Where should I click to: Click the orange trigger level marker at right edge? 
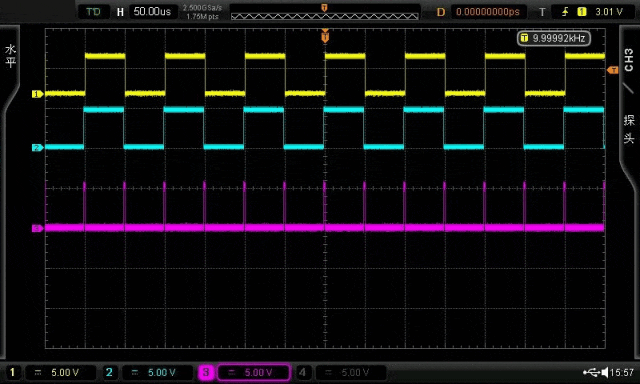pos(613,70)
